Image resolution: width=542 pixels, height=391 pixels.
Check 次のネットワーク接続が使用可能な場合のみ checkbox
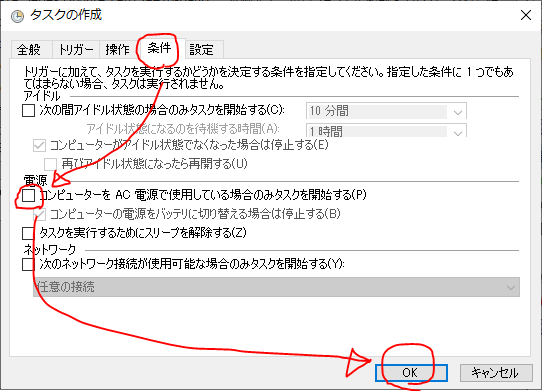28,264
